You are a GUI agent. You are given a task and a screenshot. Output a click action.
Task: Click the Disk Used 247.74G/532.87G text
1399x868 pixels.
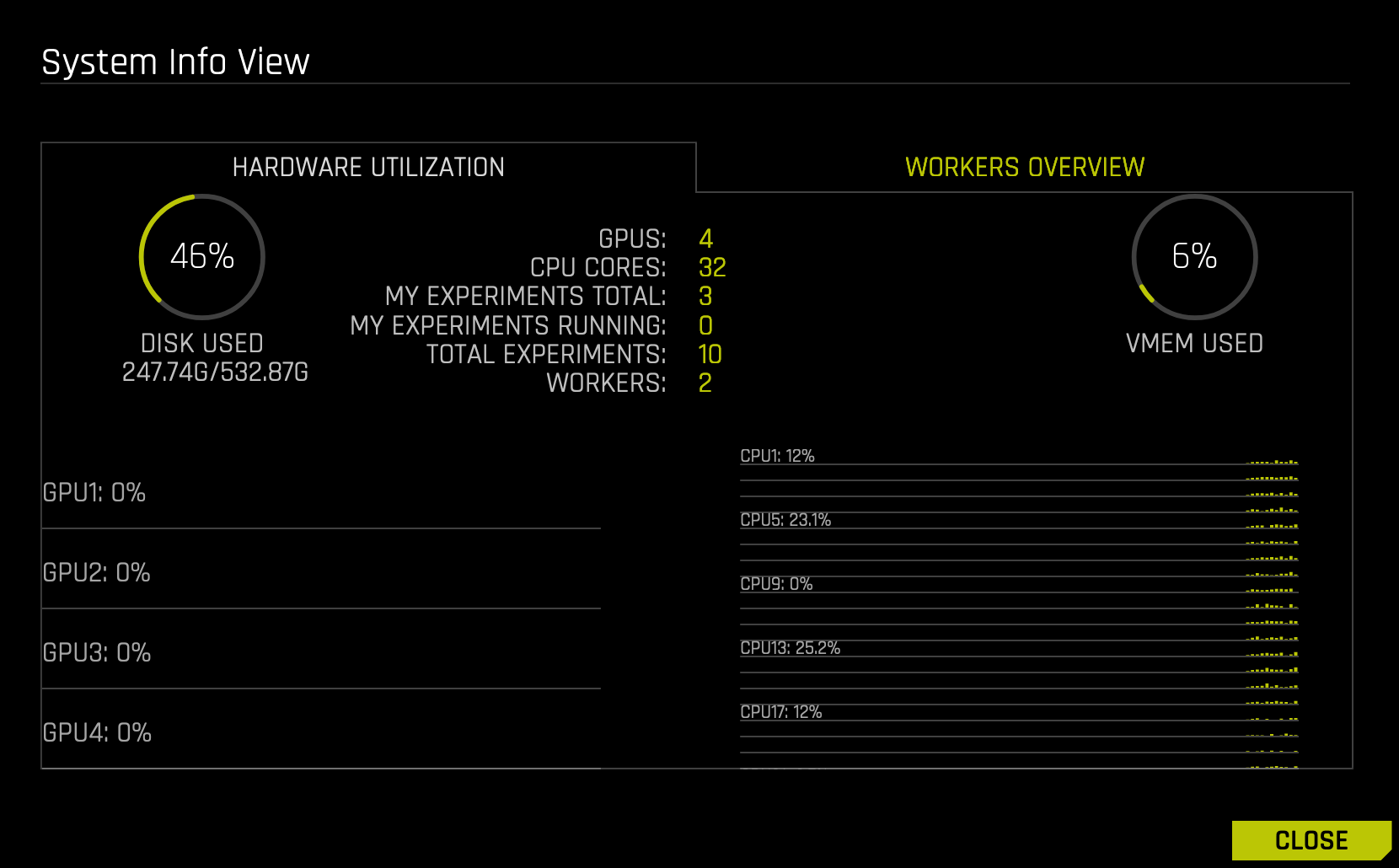point(216,369)
